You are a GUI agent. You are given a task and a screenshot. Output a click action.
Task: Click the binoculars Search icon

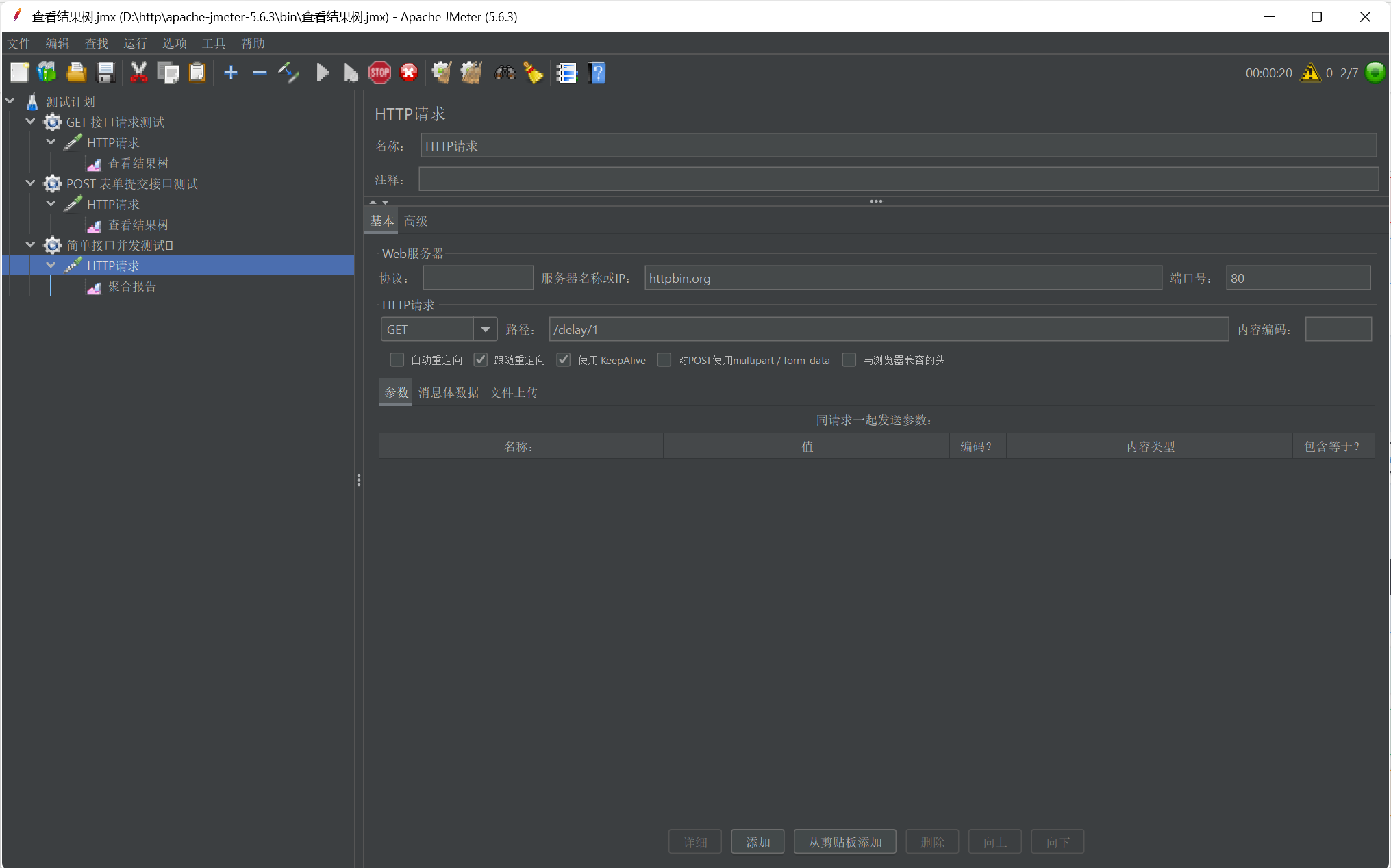point(505,73)
